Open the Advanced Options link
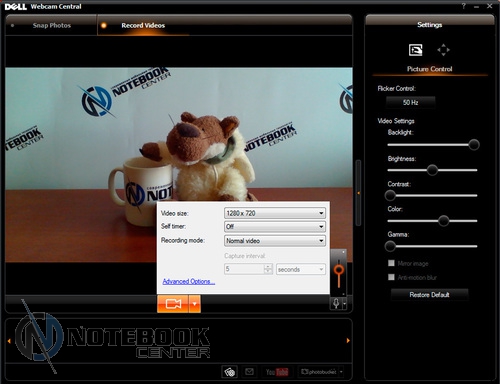This screenshot has width=500, height=384. (x=189, y=281)
